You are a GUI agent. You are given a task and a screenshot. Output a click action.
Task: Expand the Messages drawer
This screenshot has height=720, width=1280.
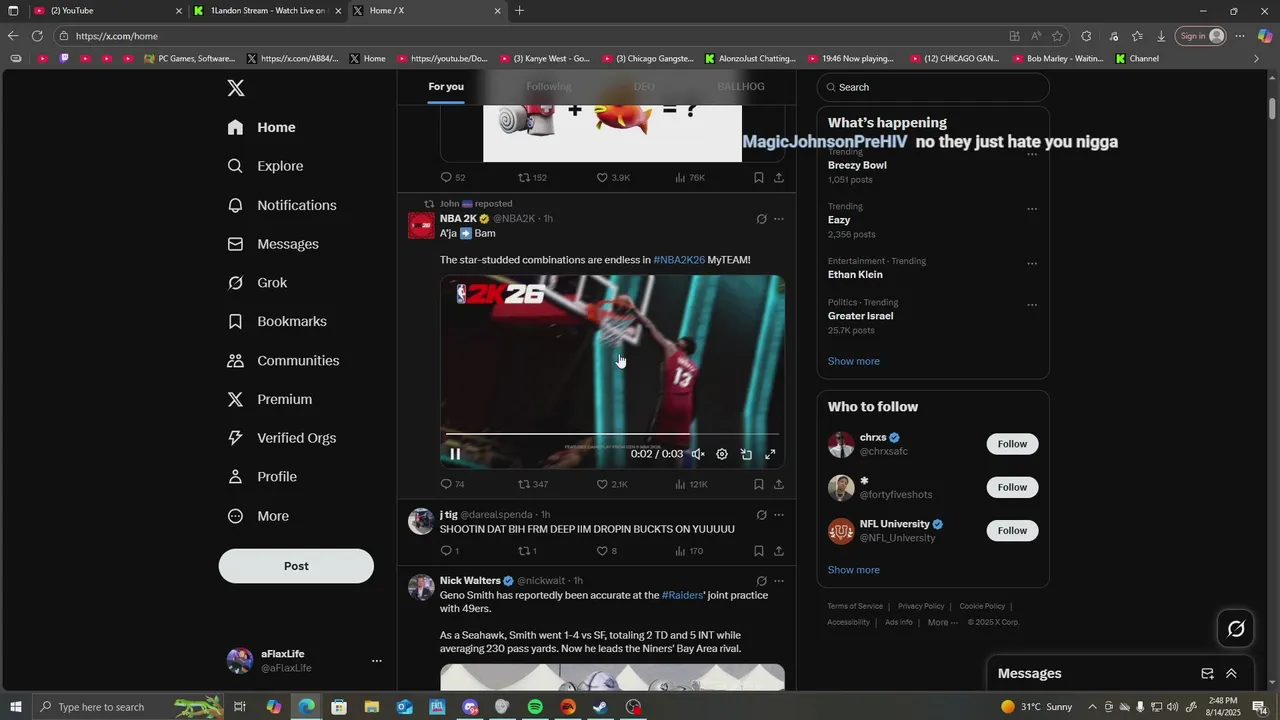[x=1231, y=674]
